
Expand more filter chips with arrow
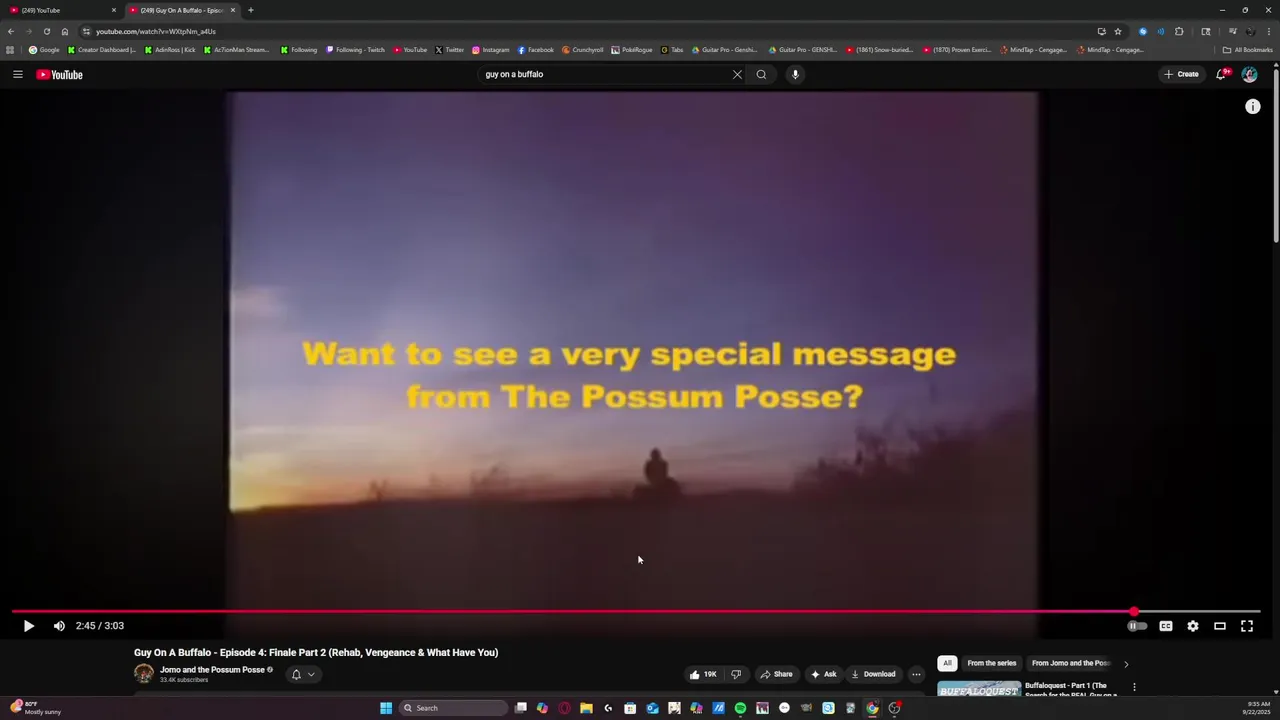[x=1126, y=663]
